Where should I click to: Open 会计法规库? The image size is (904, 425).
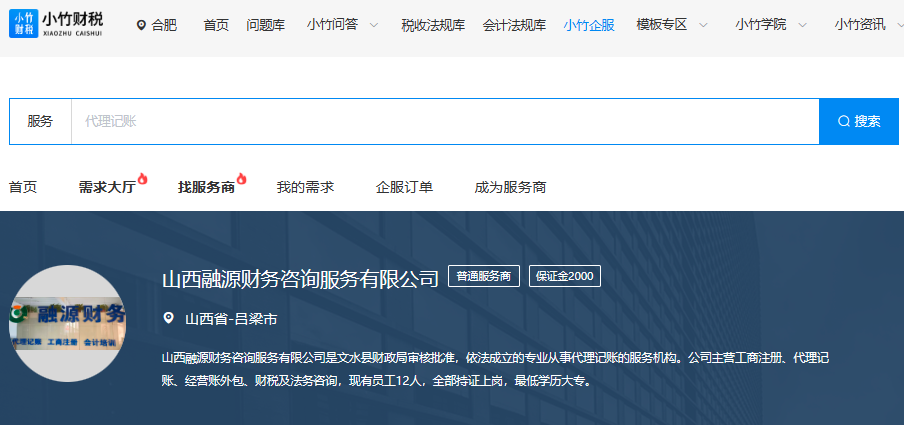click(x=514, y=25)
